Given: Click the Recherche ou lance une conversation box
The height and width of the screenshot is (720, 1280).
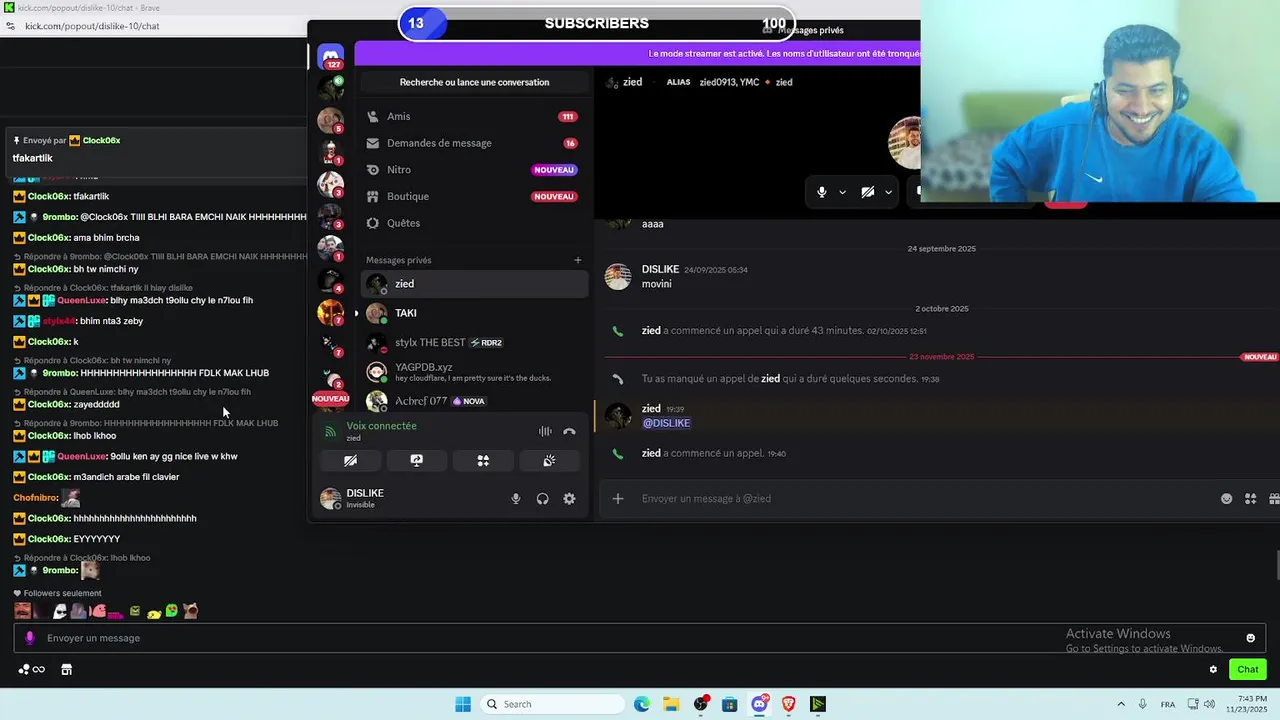Looking at the screenshot, I should (474, 82).
